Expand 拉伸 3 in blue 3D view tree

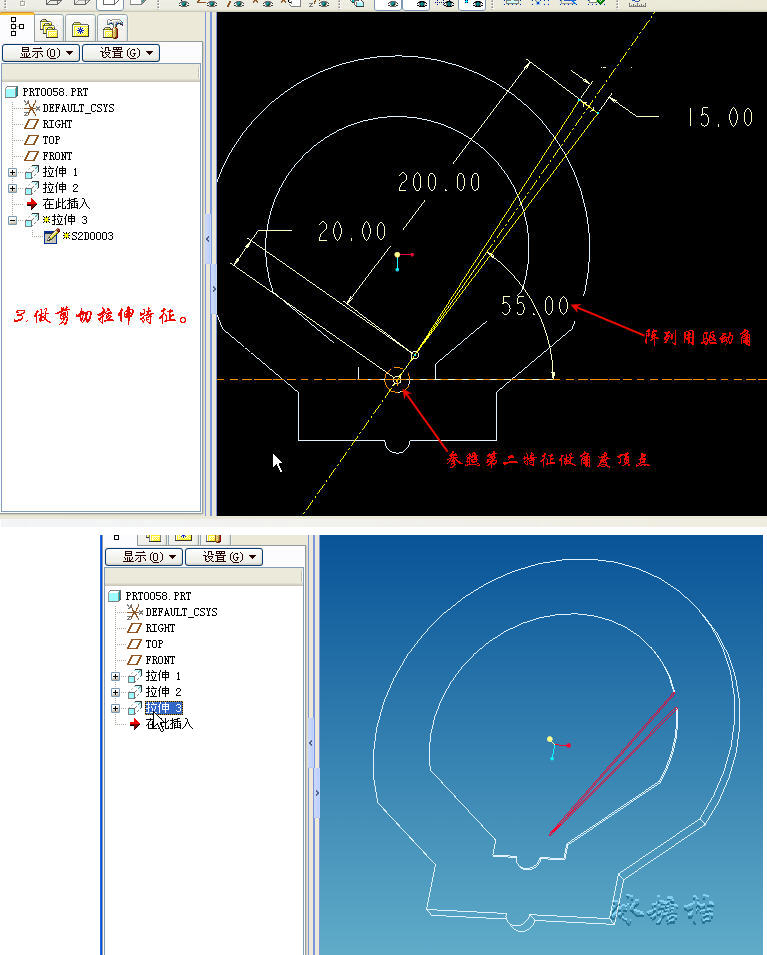tap(115, 708)
